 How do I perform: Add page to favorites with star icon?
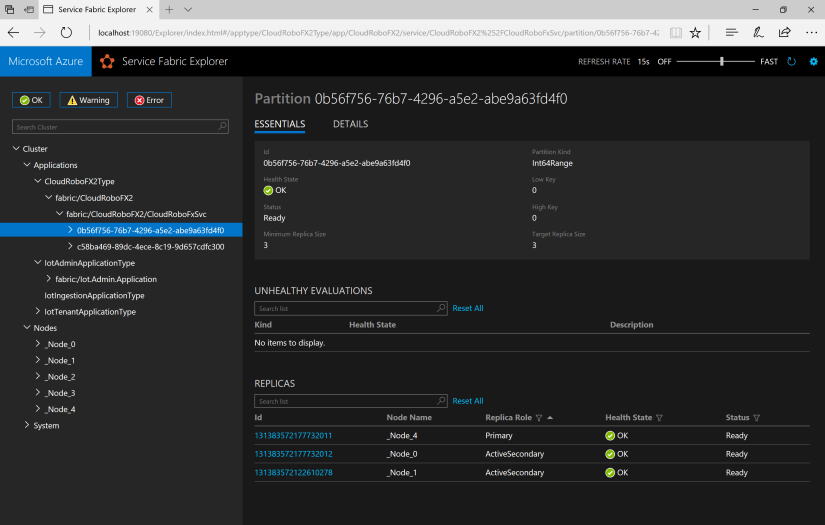tap(695, 32)
